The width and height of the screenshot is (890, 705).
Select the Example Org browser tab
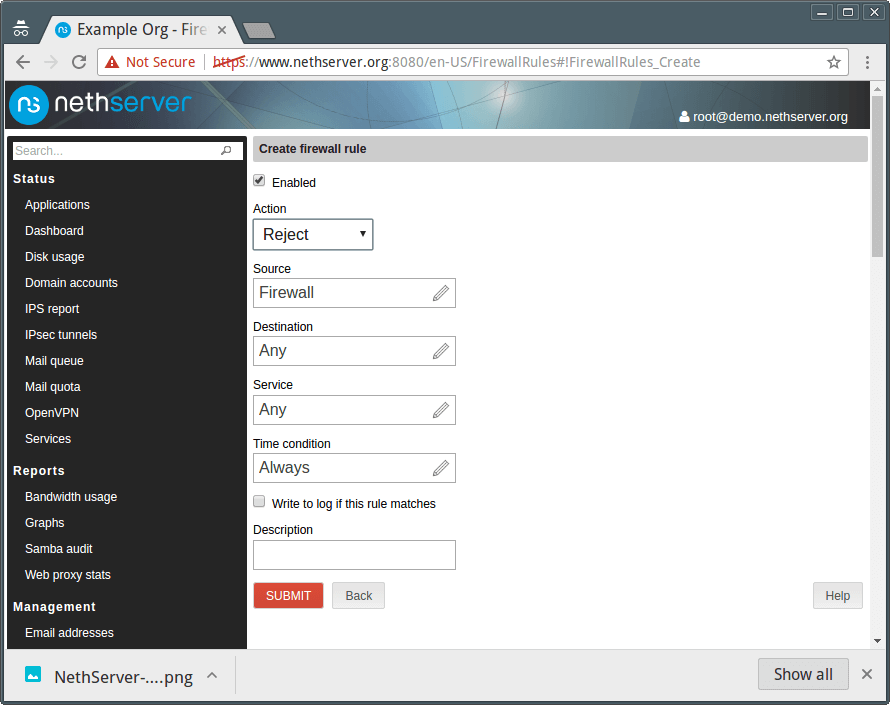point(142,30)
